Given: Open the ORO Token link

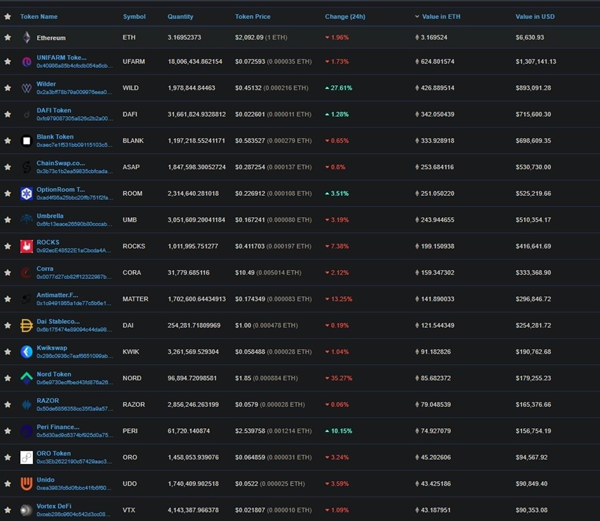Looking at the screenshot, I should point(54,453).
